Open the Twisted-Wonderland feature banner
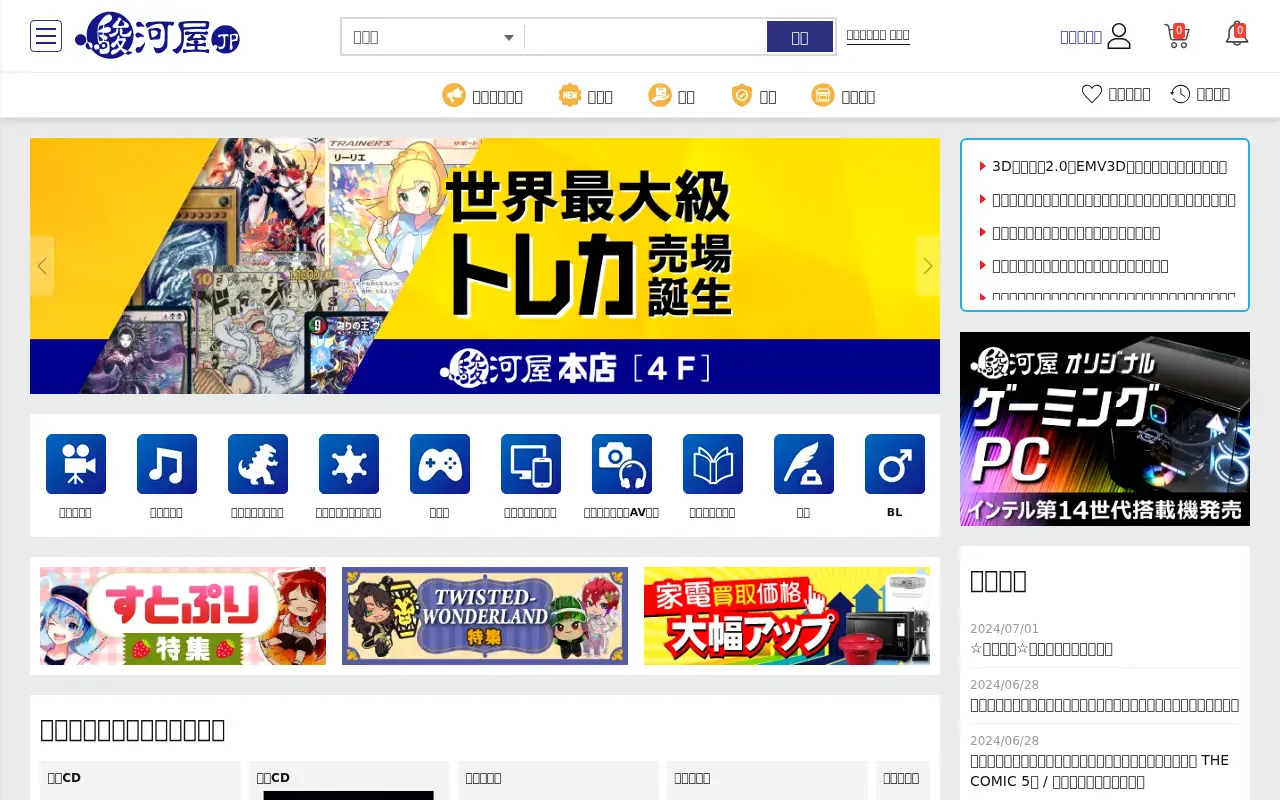The image size is (1280, 800). tap(485, 616)
